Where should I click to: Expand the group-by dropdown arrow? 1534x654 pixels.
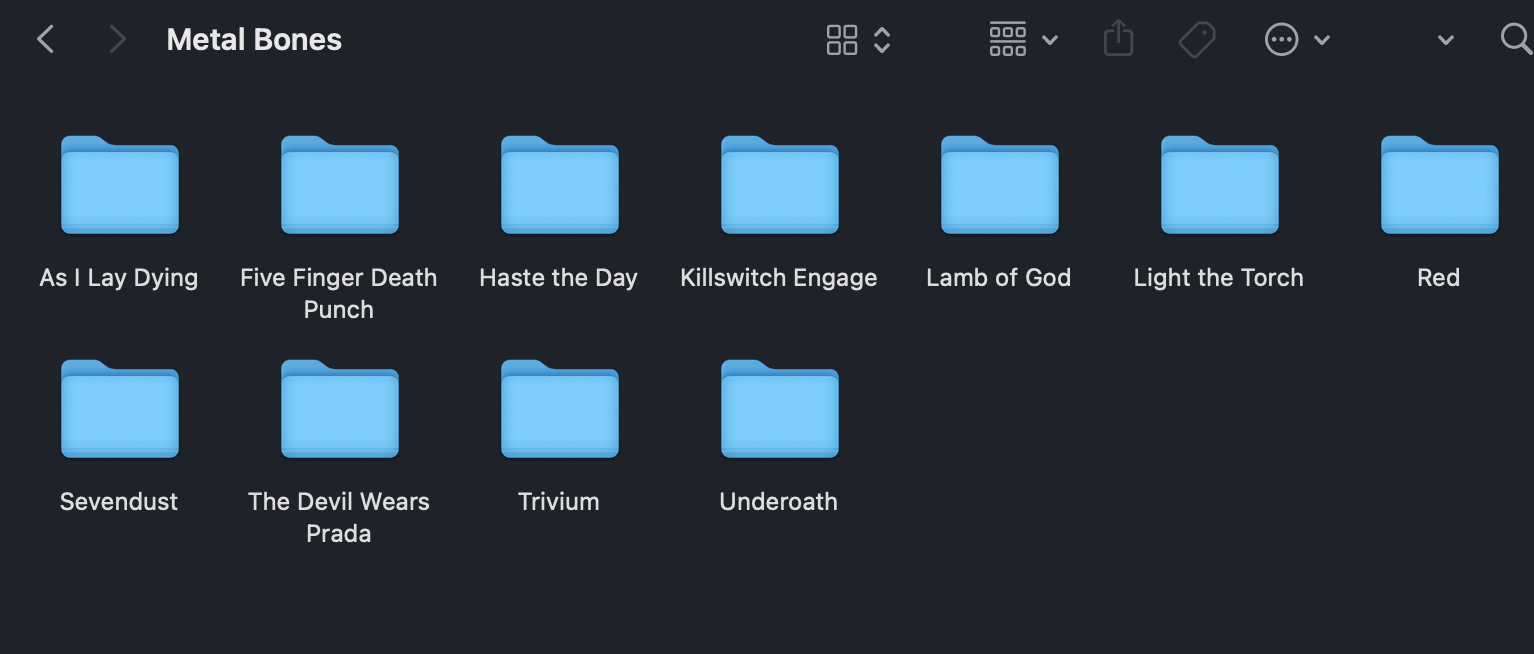[x=1050, y=40]
